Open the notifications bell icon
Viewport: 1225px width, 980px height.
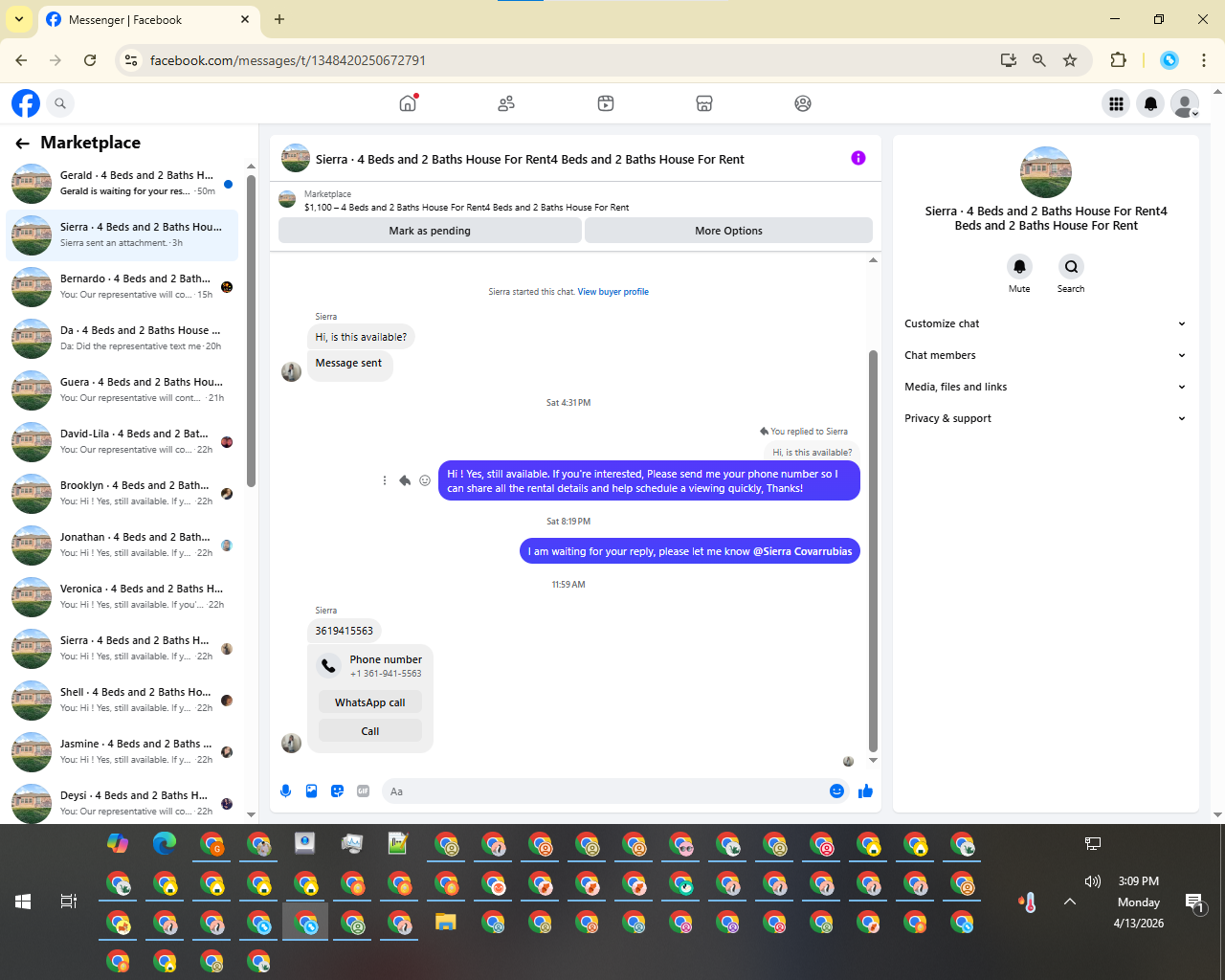click(x=1150, y=103)
